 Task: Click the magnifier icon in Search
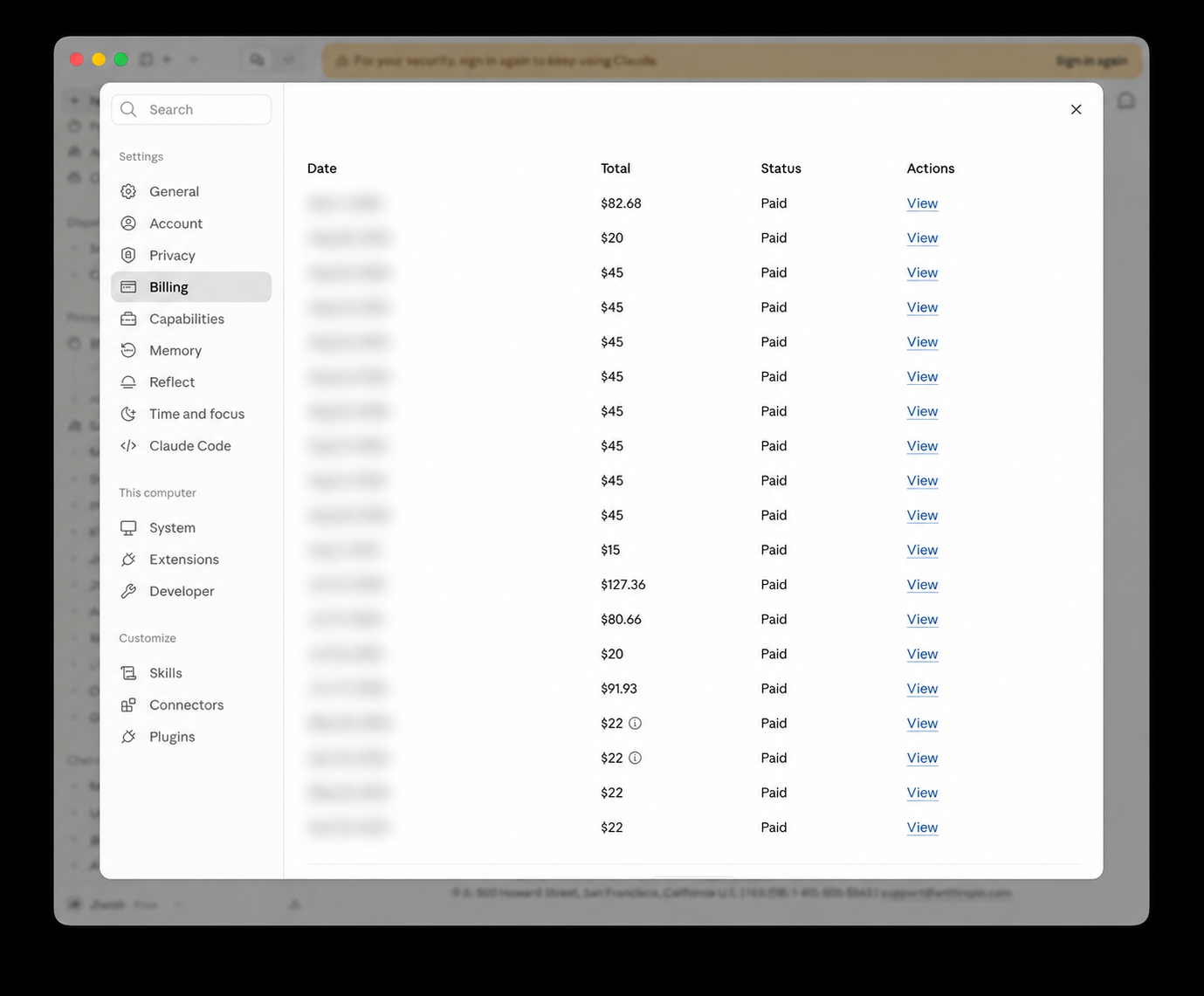click(128, 109)
